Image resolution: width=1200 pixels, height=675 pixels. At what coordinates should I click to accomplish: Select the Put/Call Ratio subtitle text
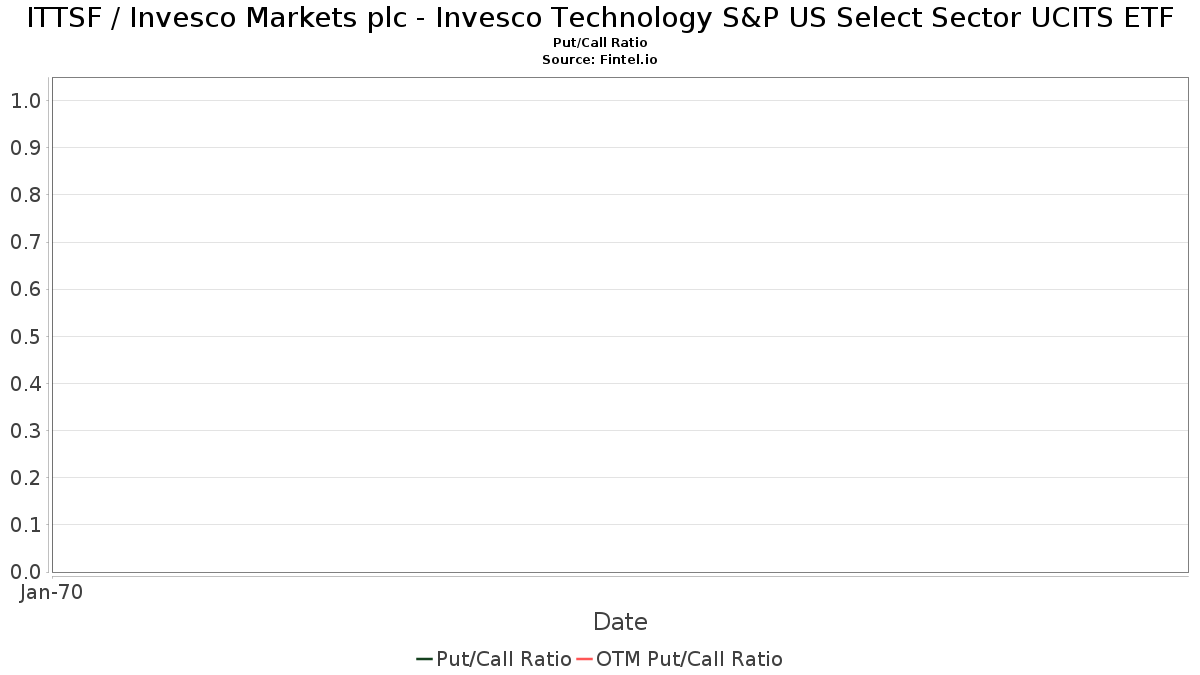point(600,43)
